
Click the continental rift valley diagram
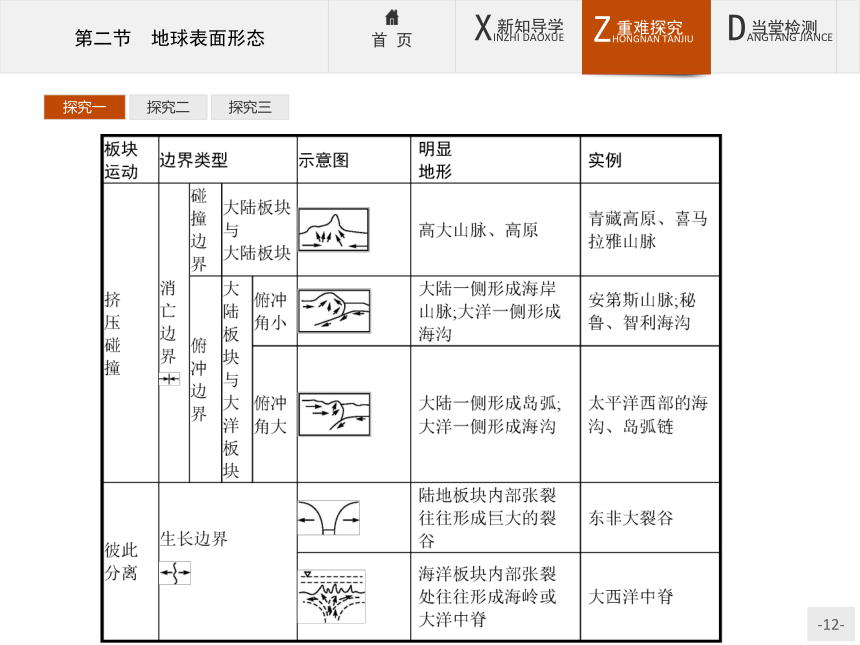329,518
